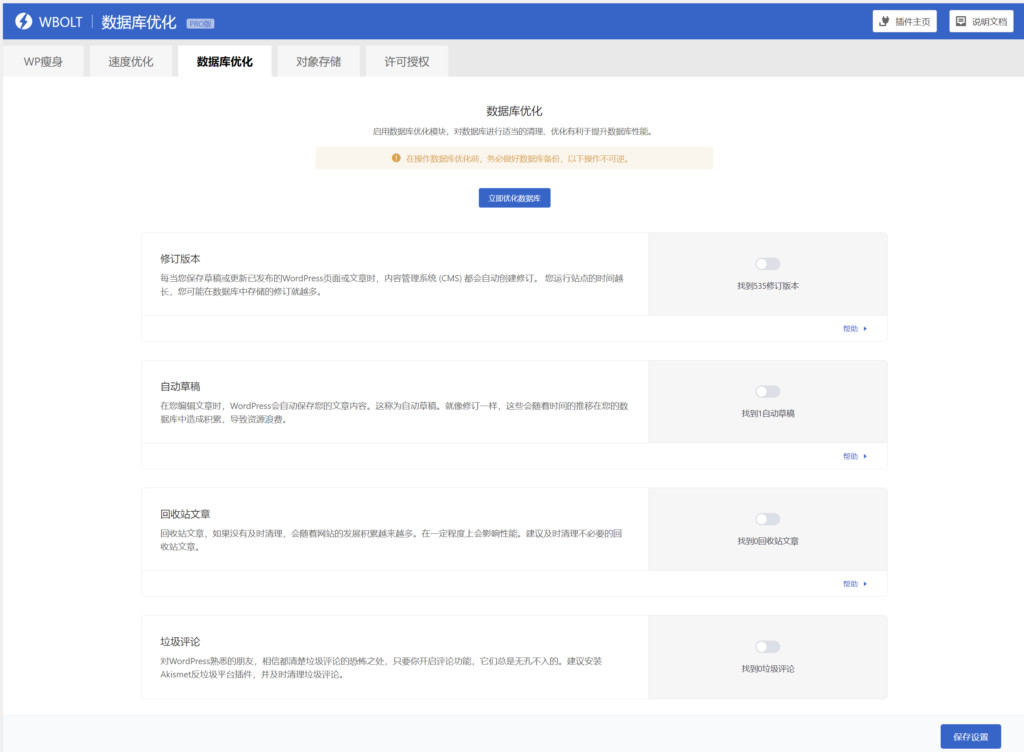Switch to the WP瘦身 tab
This screenshot has width=1024, height=752.
tap(43, 62)
